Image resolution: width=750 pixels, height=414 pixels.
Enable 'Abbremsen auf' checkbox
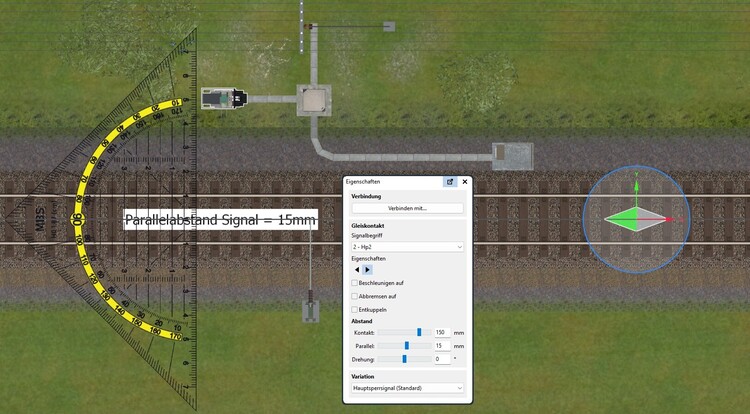pyautogui.click(x=354, y=296)
